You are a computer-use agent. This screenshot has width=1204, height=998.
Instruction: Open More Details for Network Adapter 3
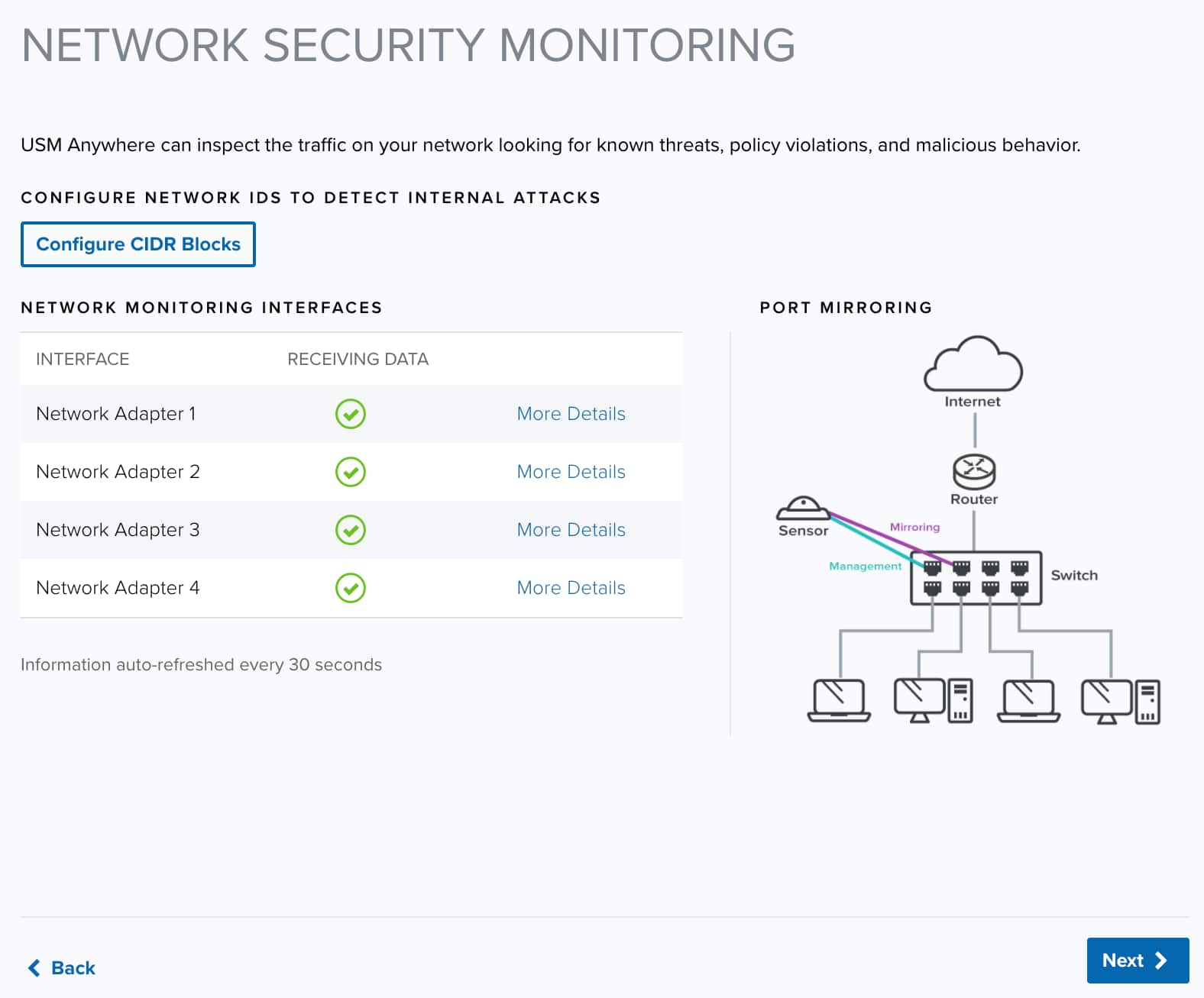pyautogui.click(x=571, y=530)
